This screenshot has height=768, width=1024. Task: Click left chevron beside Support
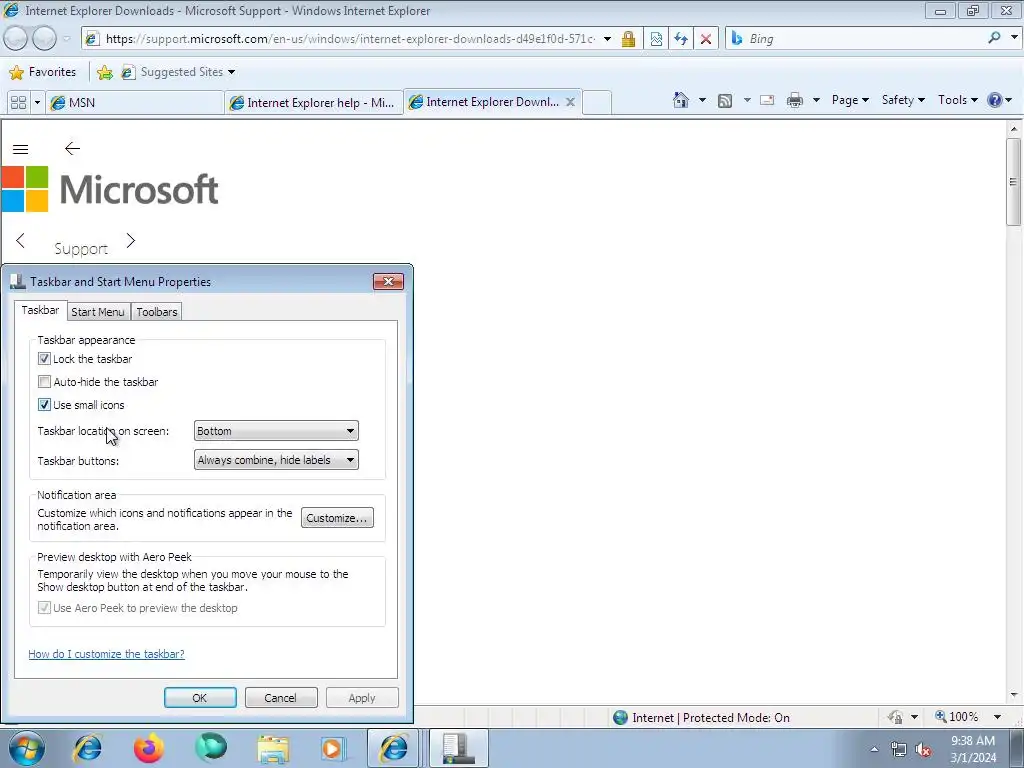(x=20, y=240)
